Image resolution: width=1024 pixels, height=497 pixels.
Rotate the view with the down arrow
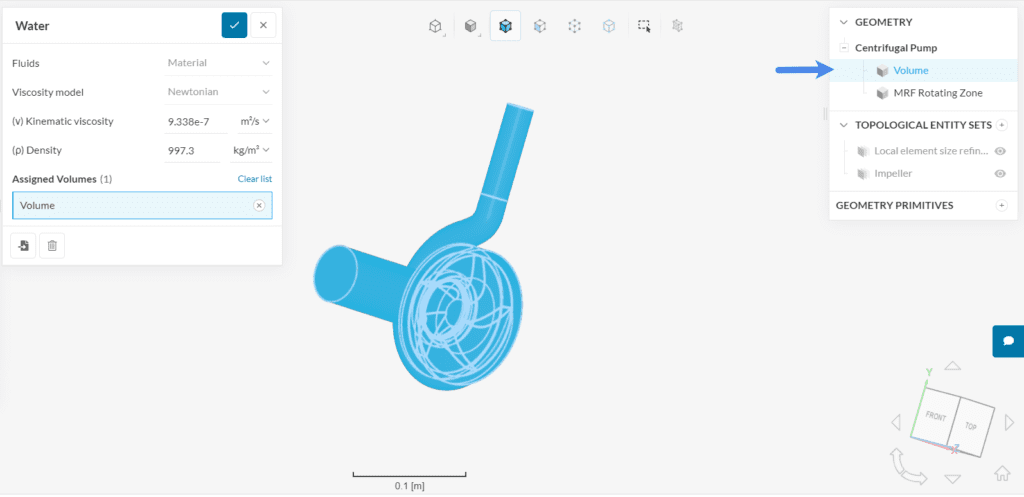click(953, 479)
